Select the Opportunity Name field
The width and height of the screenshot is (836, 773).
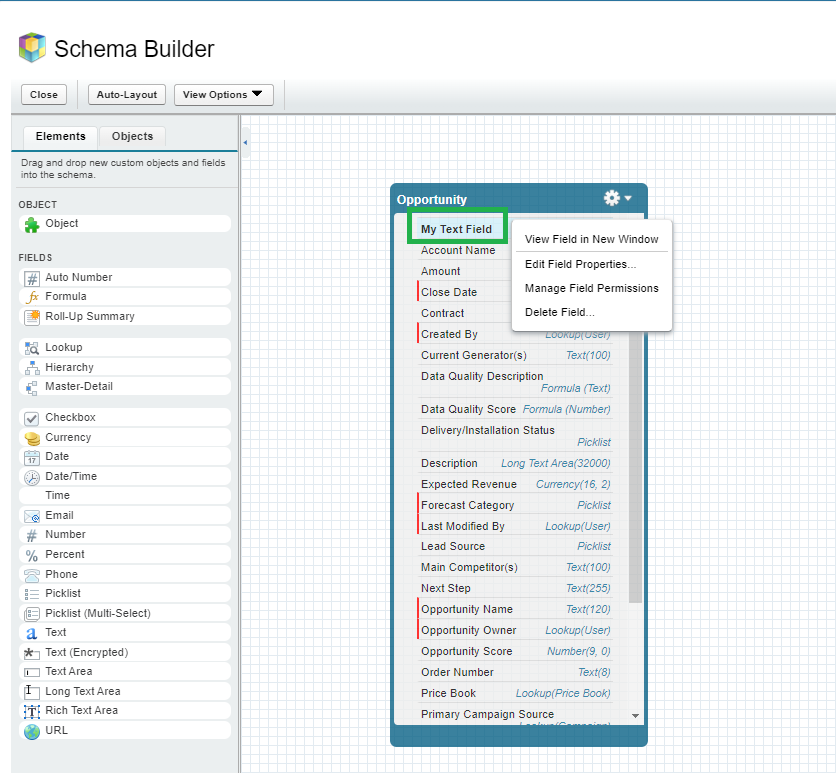tap(515, 609)
